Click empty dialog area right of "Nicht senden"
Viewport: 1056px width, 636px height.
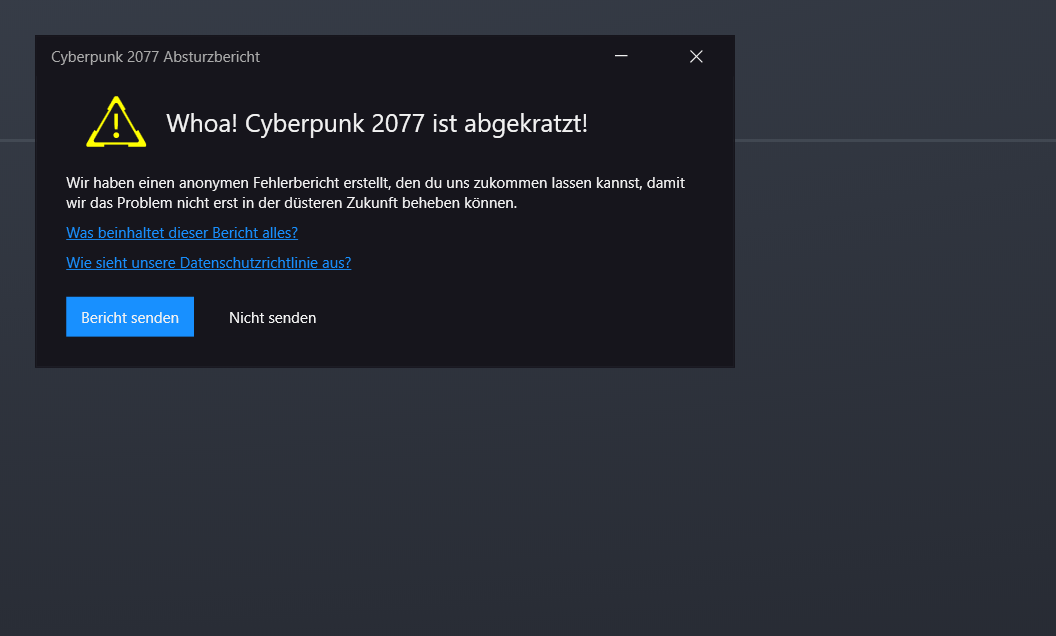click(x=520, y=318)
